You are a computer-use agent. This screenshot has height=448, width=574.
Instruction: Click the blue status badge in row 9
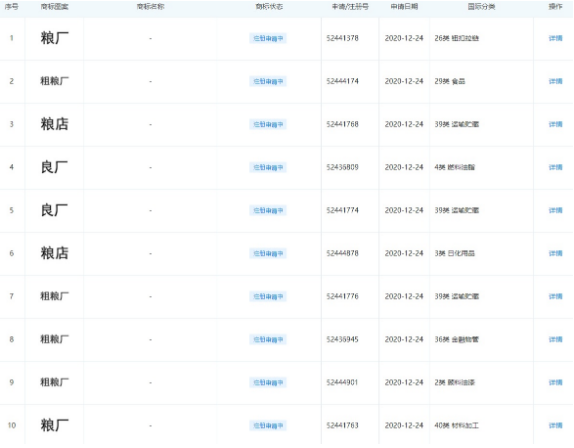268,382
